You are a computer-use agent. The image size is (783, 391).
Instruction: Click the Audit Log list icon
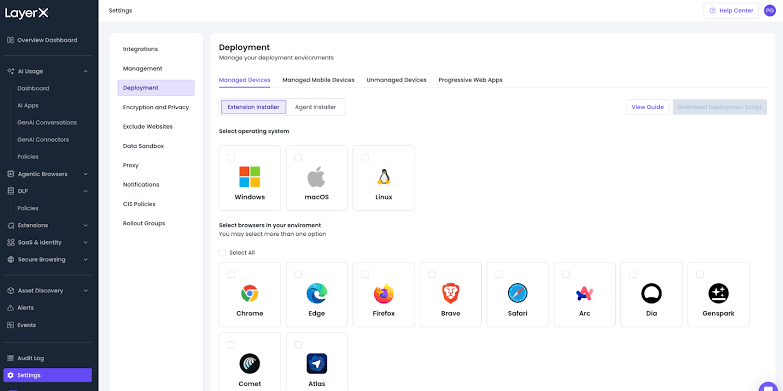pos(10,358)
